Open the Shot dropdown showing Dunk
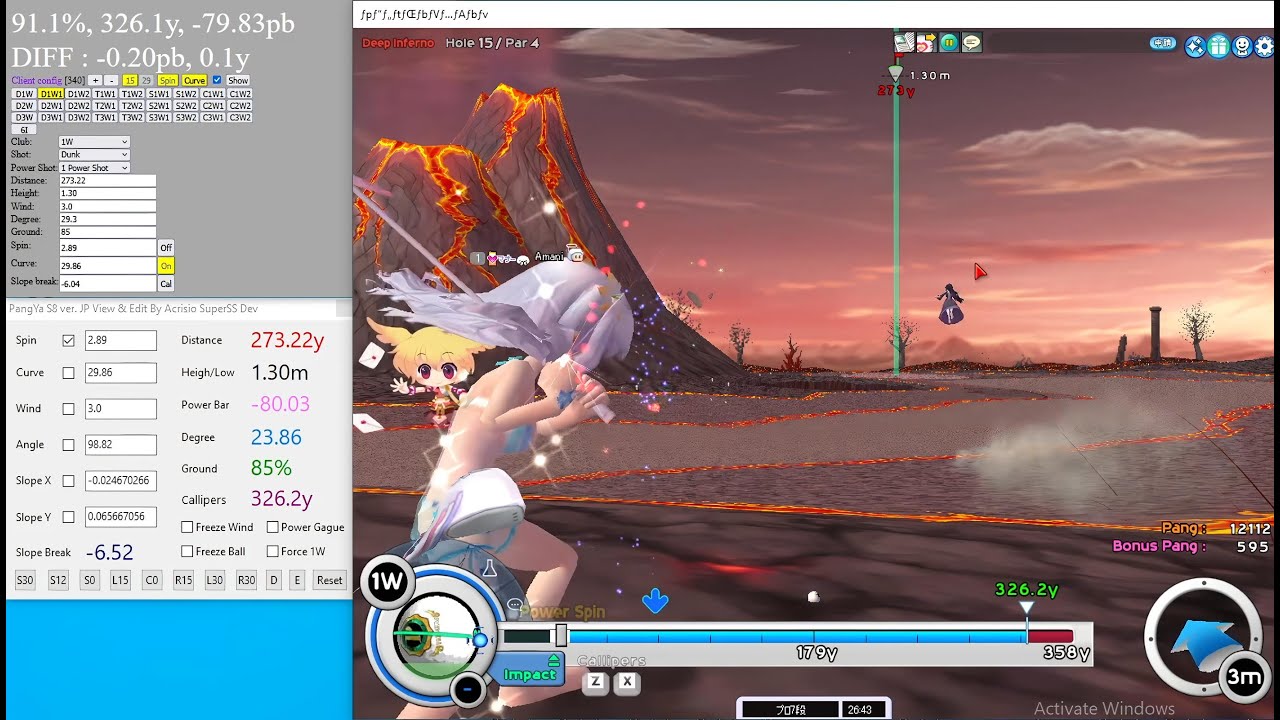The image size is (1280, 720). [x=94, y=155]
